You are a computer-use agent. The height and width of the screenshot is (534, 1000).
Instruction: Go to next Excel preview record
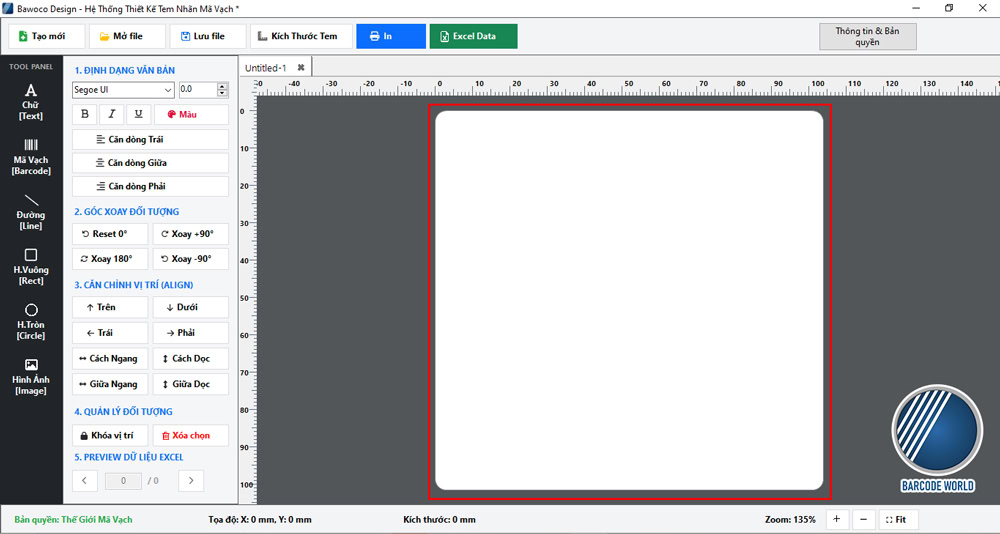click(191, 481)
